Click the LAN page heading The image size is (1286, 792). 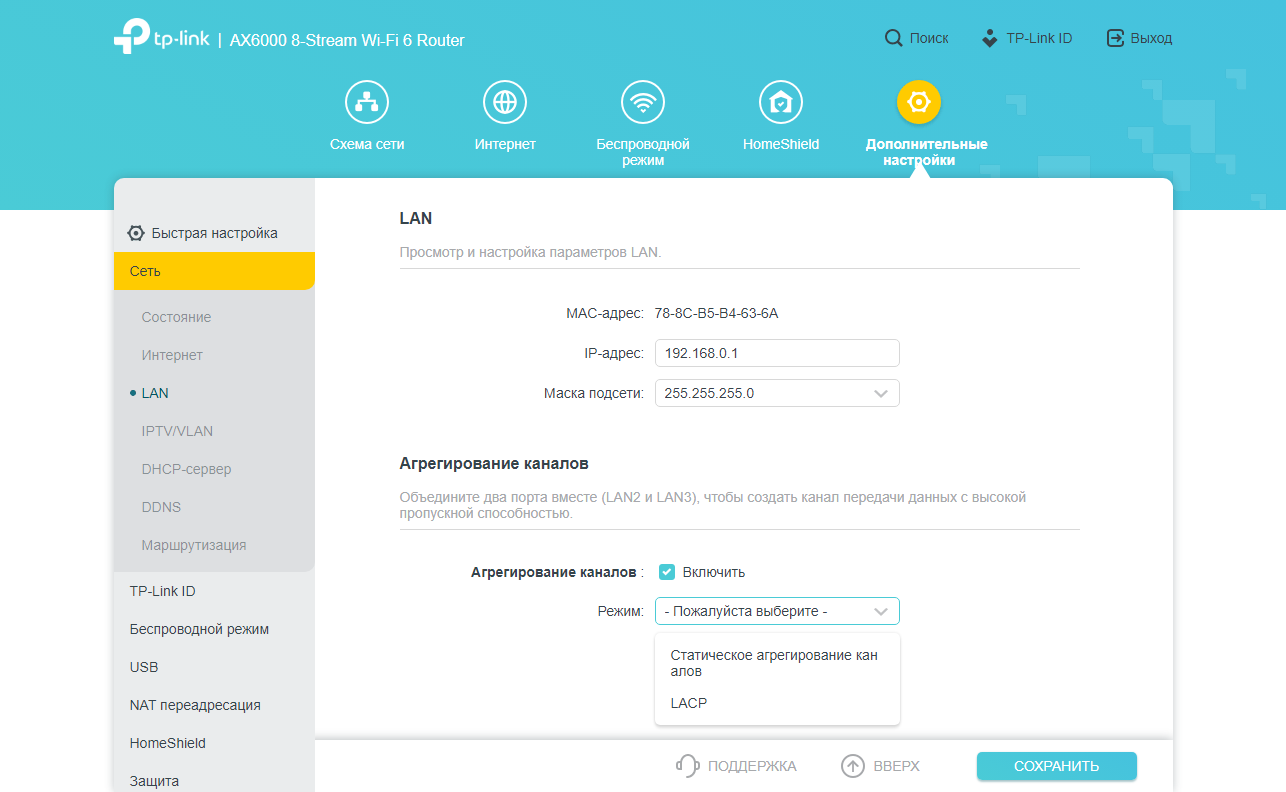416,218
